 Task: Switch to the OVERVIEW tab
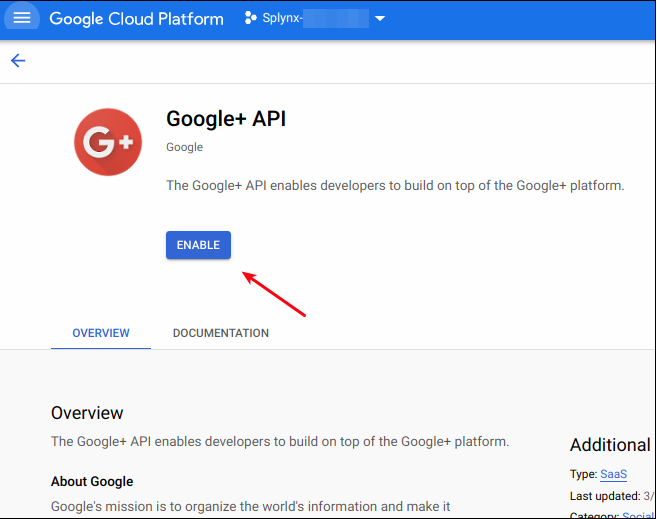100,333
